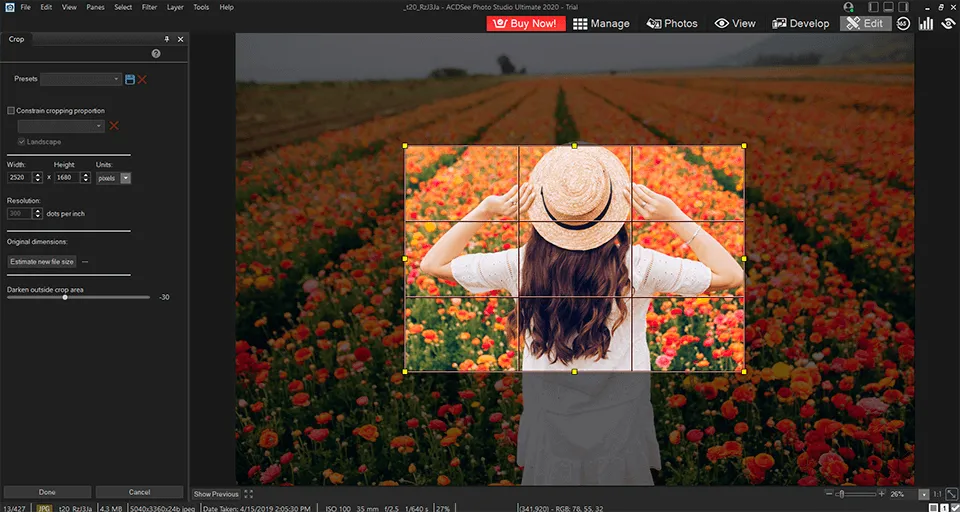The width and height of the screenshot is (960, 512).
Task: Open the Crop panel help icon
Action: 156,54
